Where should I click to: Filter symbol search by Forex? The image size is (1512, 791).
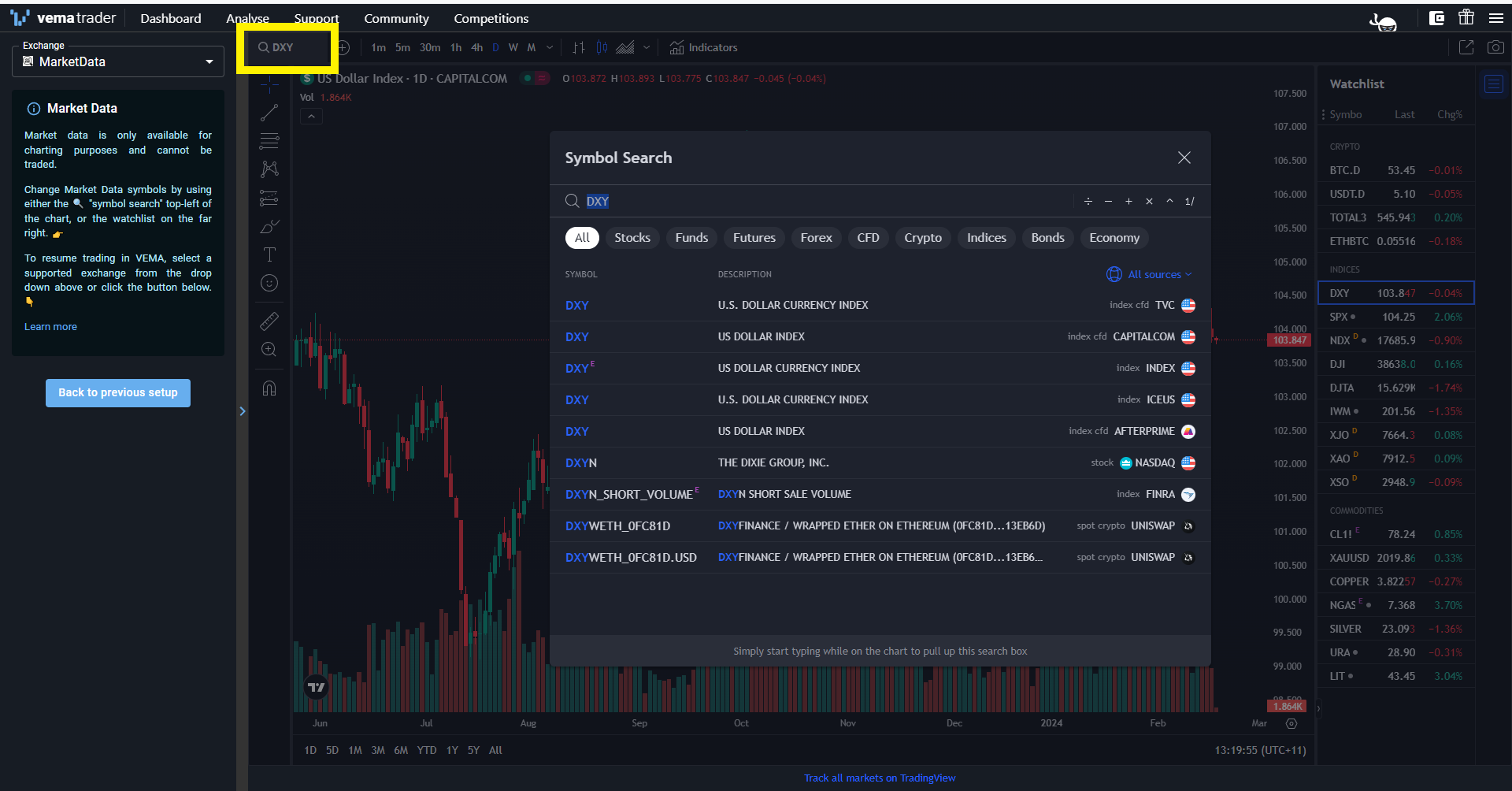(x=816, y=238)
